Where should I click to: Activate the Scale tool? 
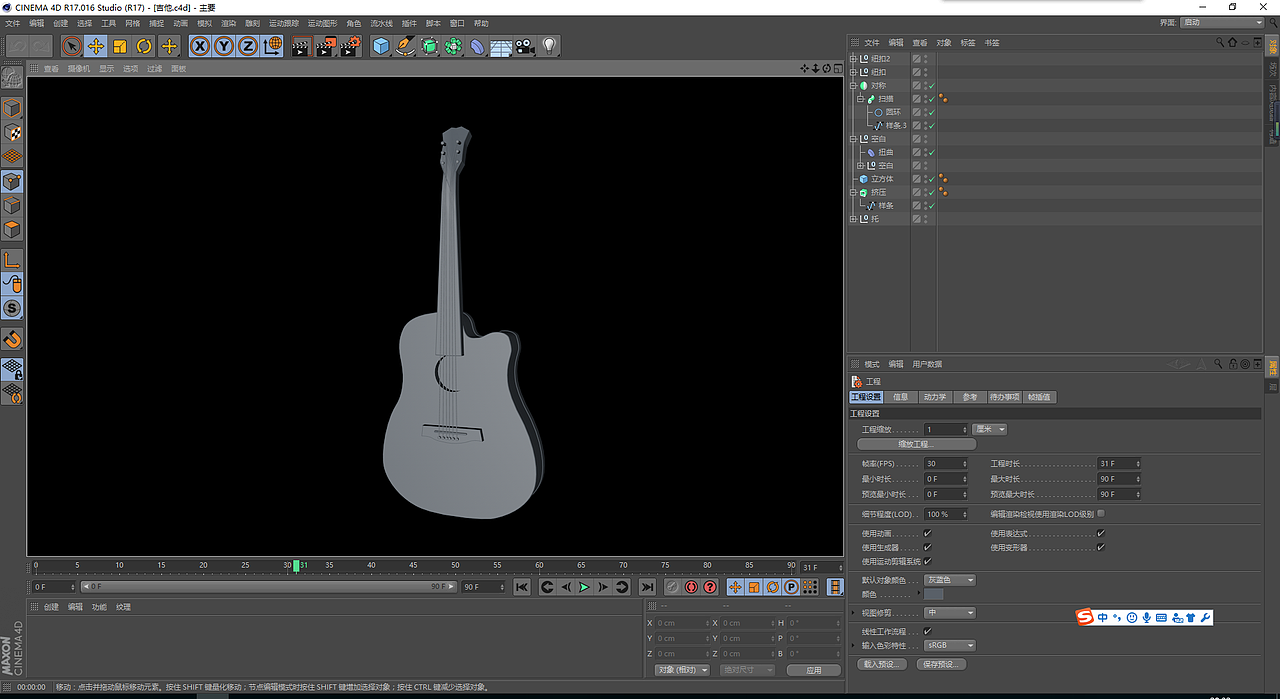click(120, 46)
